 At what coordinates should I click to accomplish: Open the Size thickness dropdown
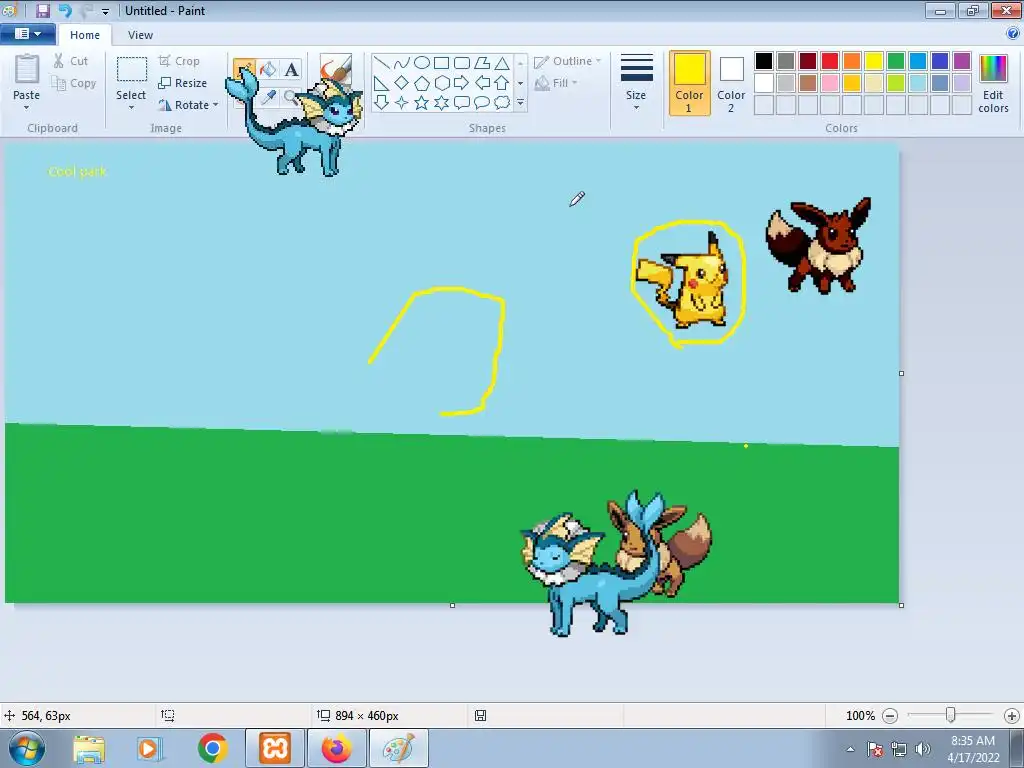tap(636, 83)
